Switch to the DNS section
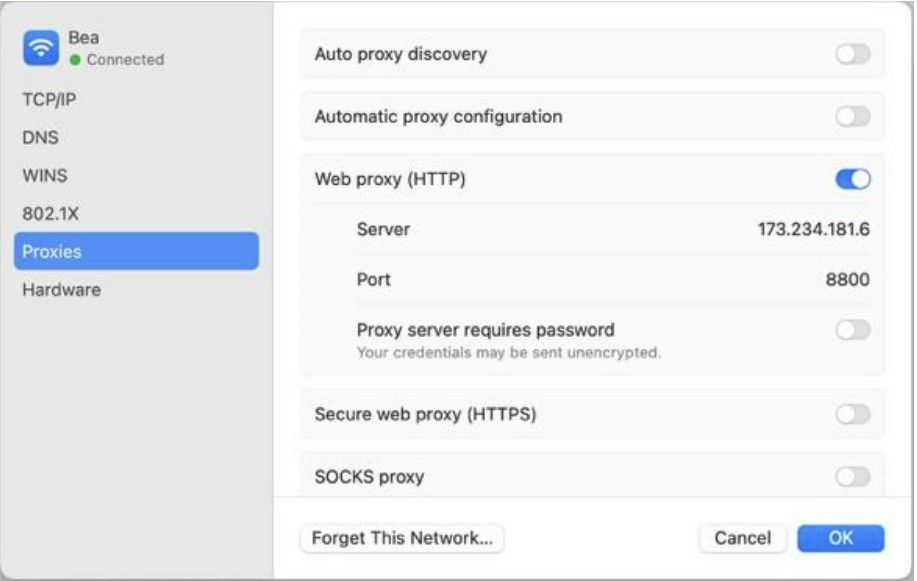The image size is (917, 581). tap(40, 137)
